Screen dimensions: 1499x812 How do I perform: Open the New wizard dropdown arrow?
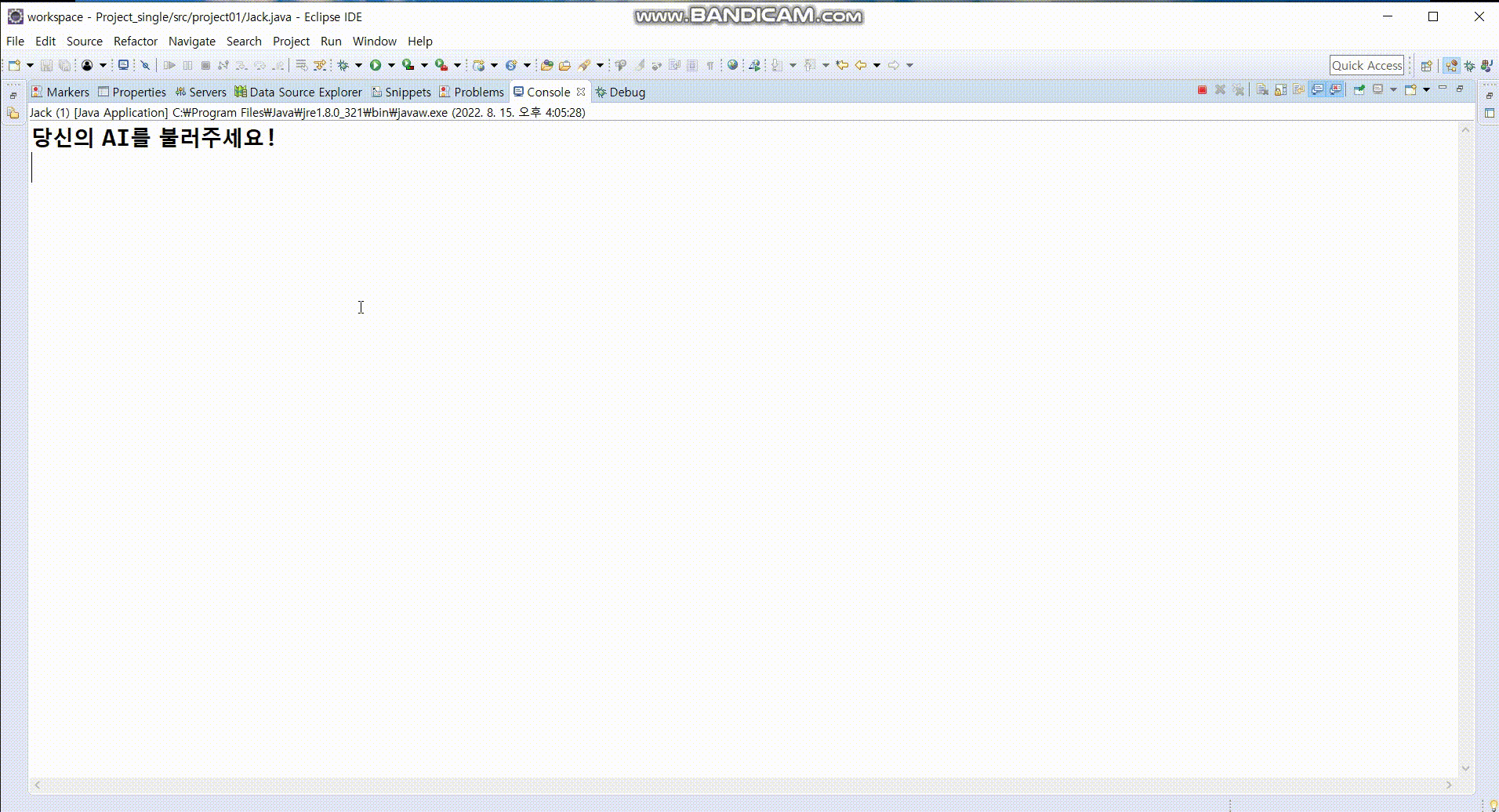(30, 65)
